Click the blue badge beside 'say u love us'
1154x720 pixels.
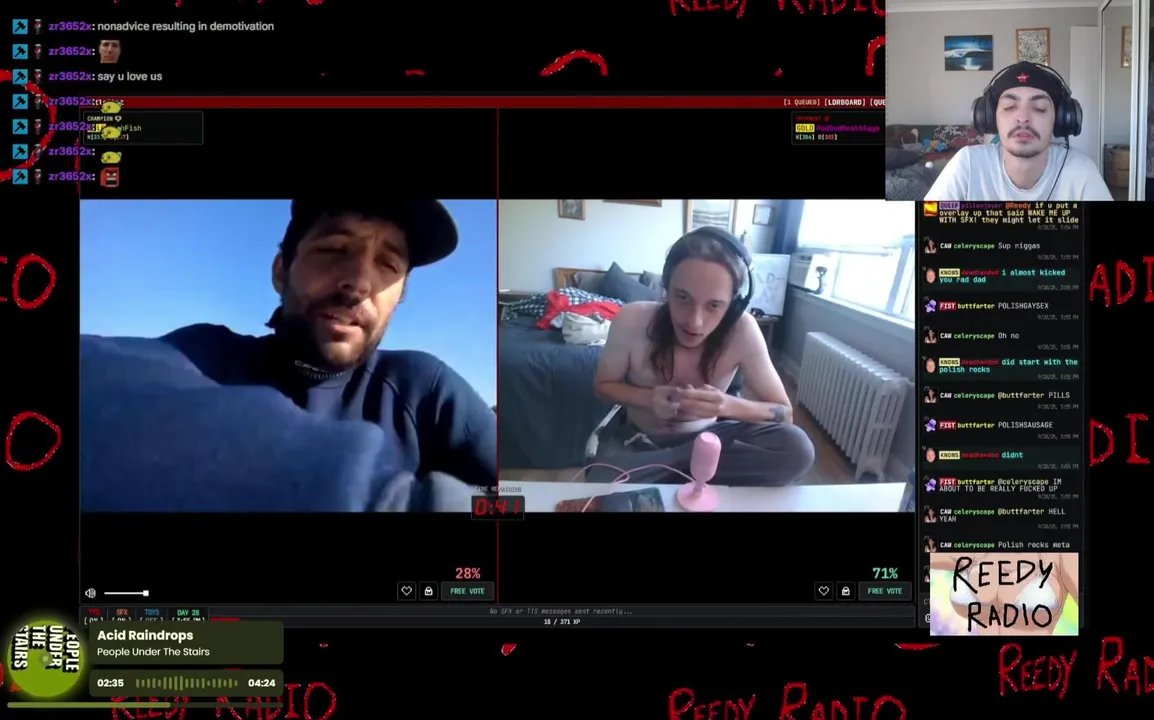[20, 77]
